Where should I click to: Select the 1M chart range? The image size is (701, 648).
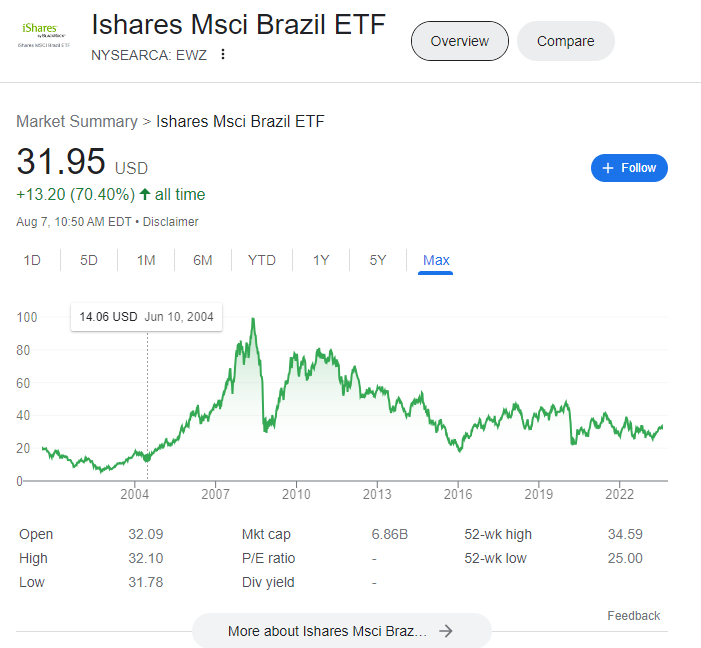pos(146,260)
